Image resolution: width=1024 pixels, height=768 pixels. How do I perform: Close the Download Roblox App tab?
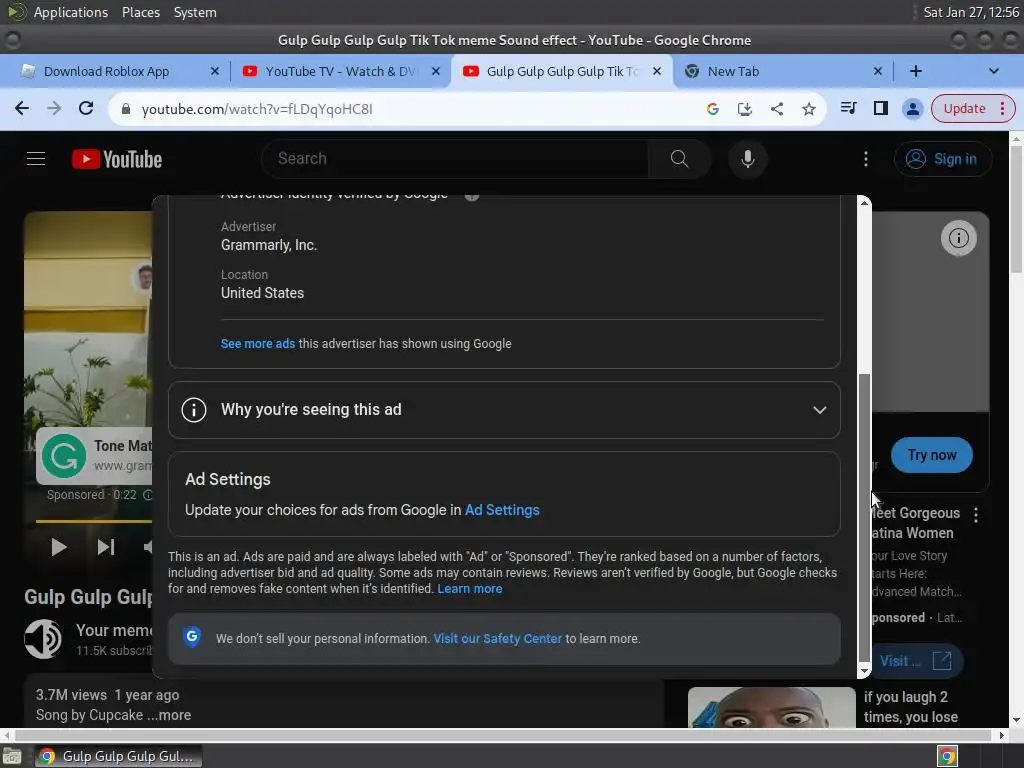click(214, 71)
